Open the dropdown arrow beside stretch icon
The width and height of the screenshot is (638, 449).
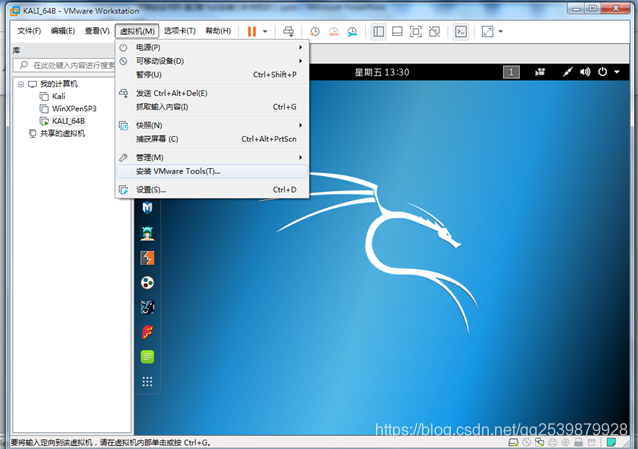pos(500,31)
